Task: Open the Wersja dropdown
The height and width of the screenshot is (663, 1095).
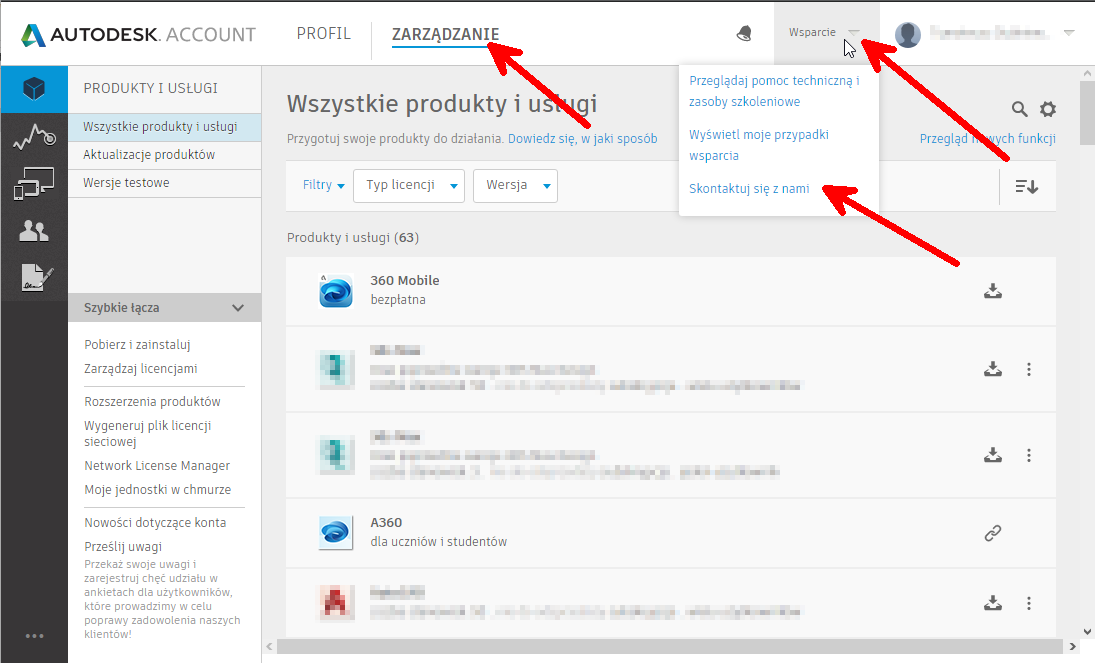Action: [515, 186]
